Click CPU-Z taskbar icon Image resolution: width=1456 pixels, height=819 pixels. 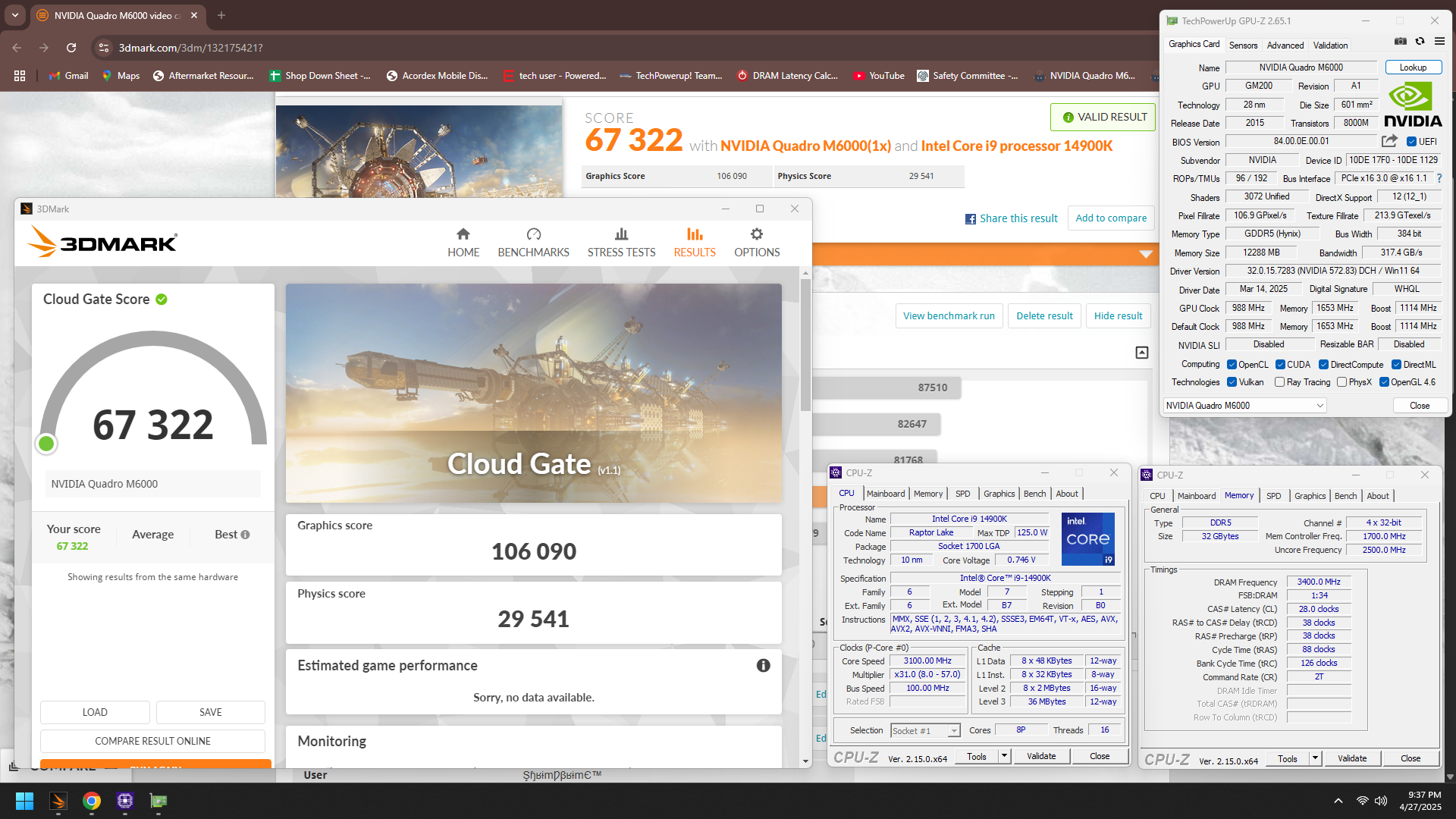(x=125, y=801)
